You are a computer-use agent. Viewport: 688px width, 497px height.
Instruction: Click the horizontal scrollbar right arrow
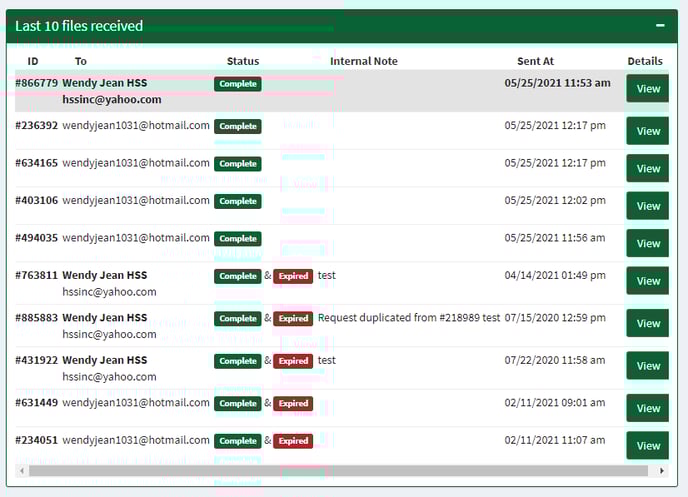coord(660,470)
